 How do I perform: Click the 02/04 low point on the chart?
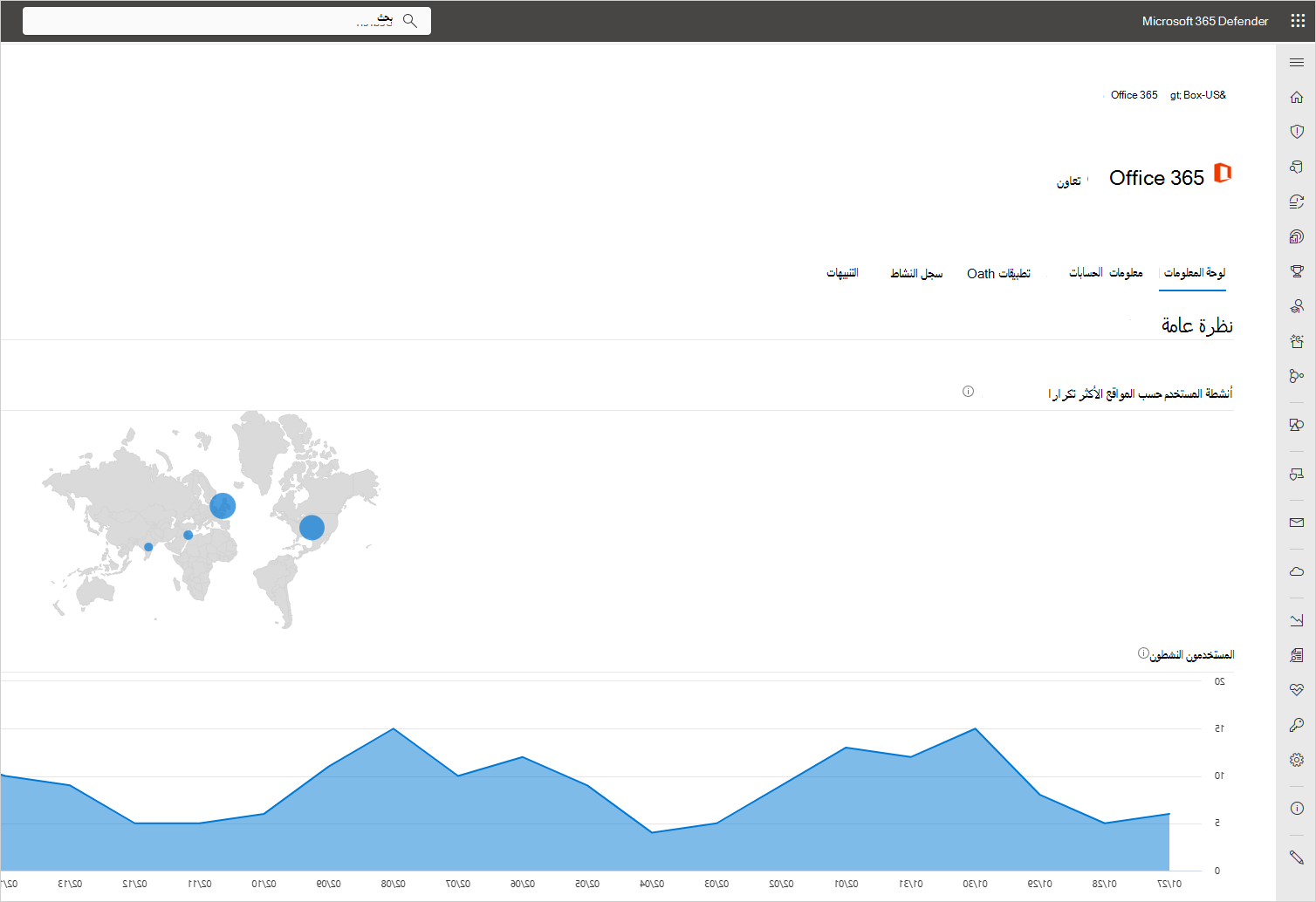coord(652,832)
